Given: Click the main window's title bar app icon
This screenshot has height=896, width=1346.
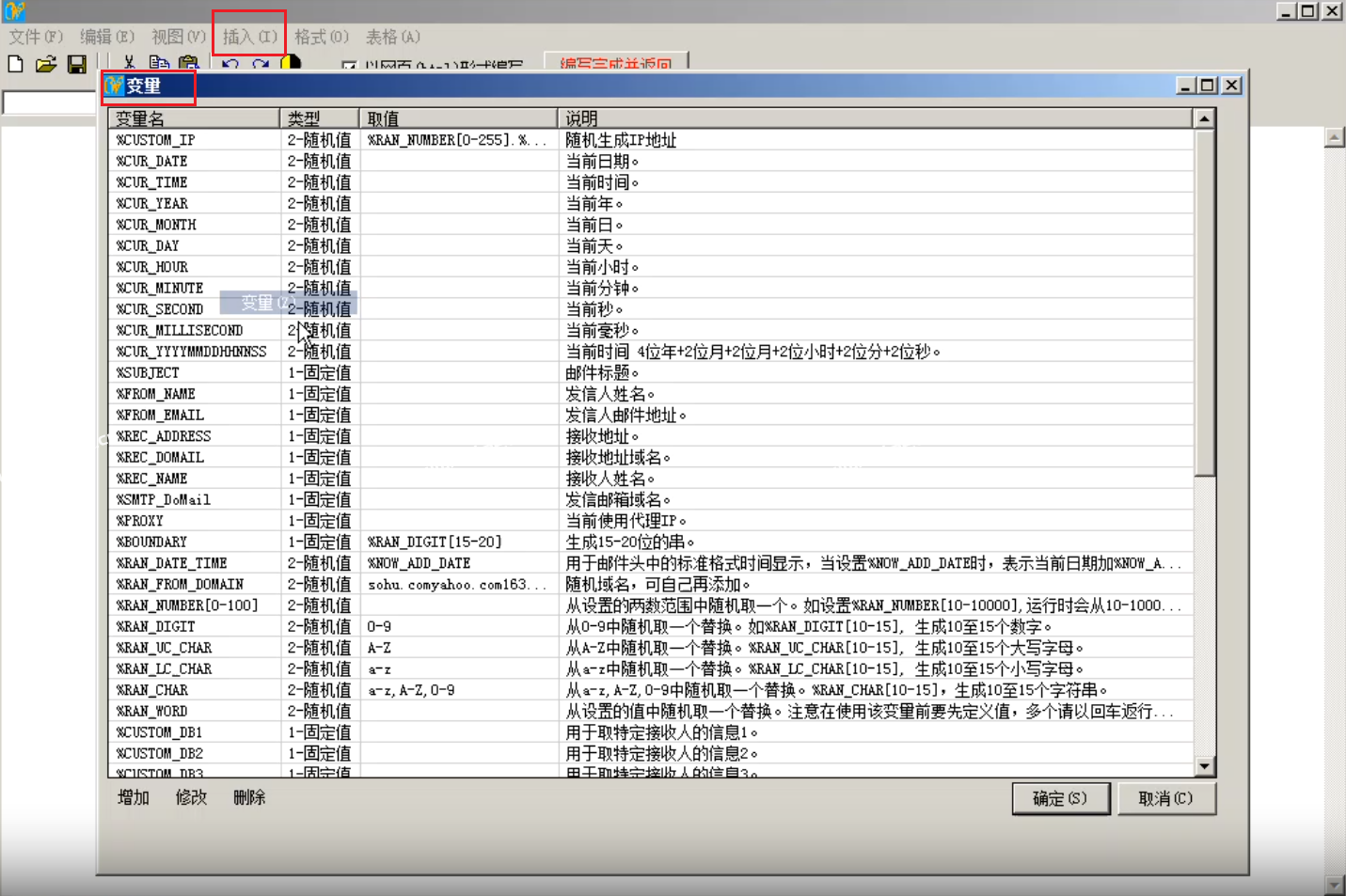Looking at the screenshot, I should [x=14, y=11].
